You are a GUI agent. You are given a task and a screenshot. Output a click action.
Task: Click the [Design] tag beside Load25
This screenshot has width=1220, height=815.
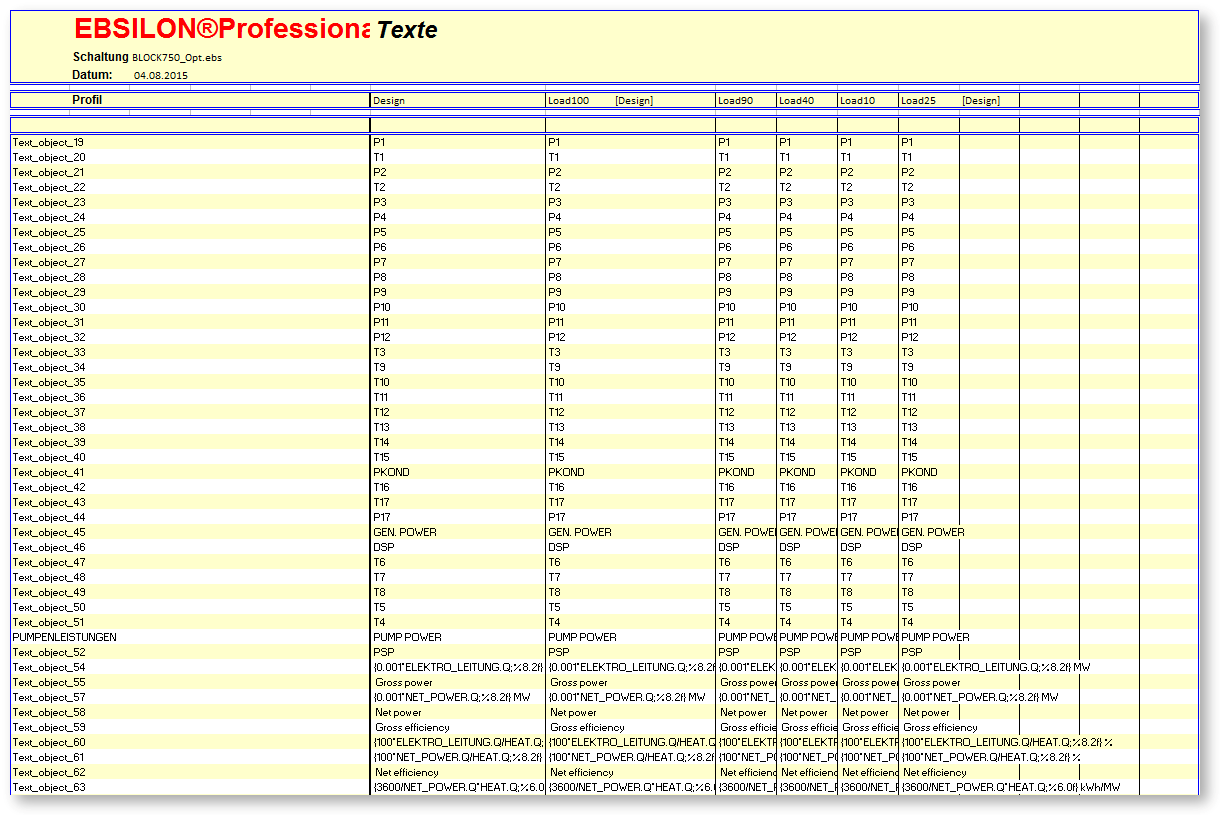(981, 101)
